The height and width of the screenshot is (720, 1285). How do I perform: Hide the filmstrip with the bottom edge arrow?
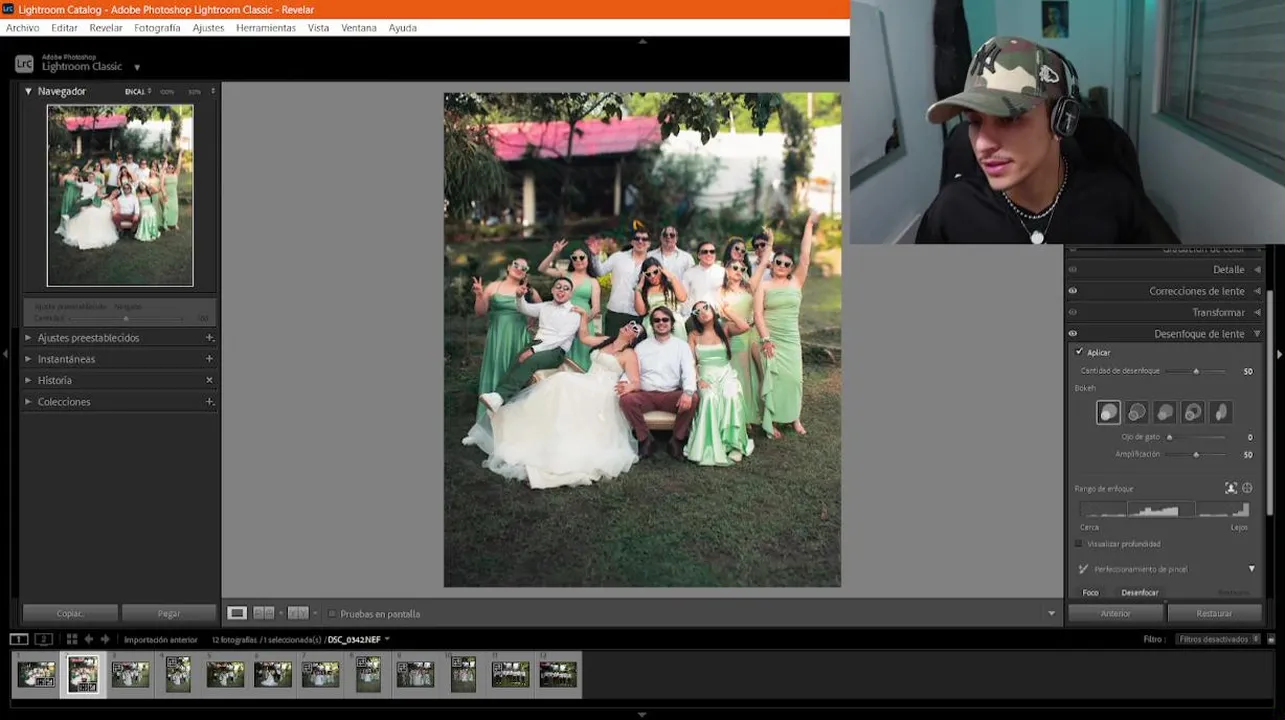[x=642, y=714]
